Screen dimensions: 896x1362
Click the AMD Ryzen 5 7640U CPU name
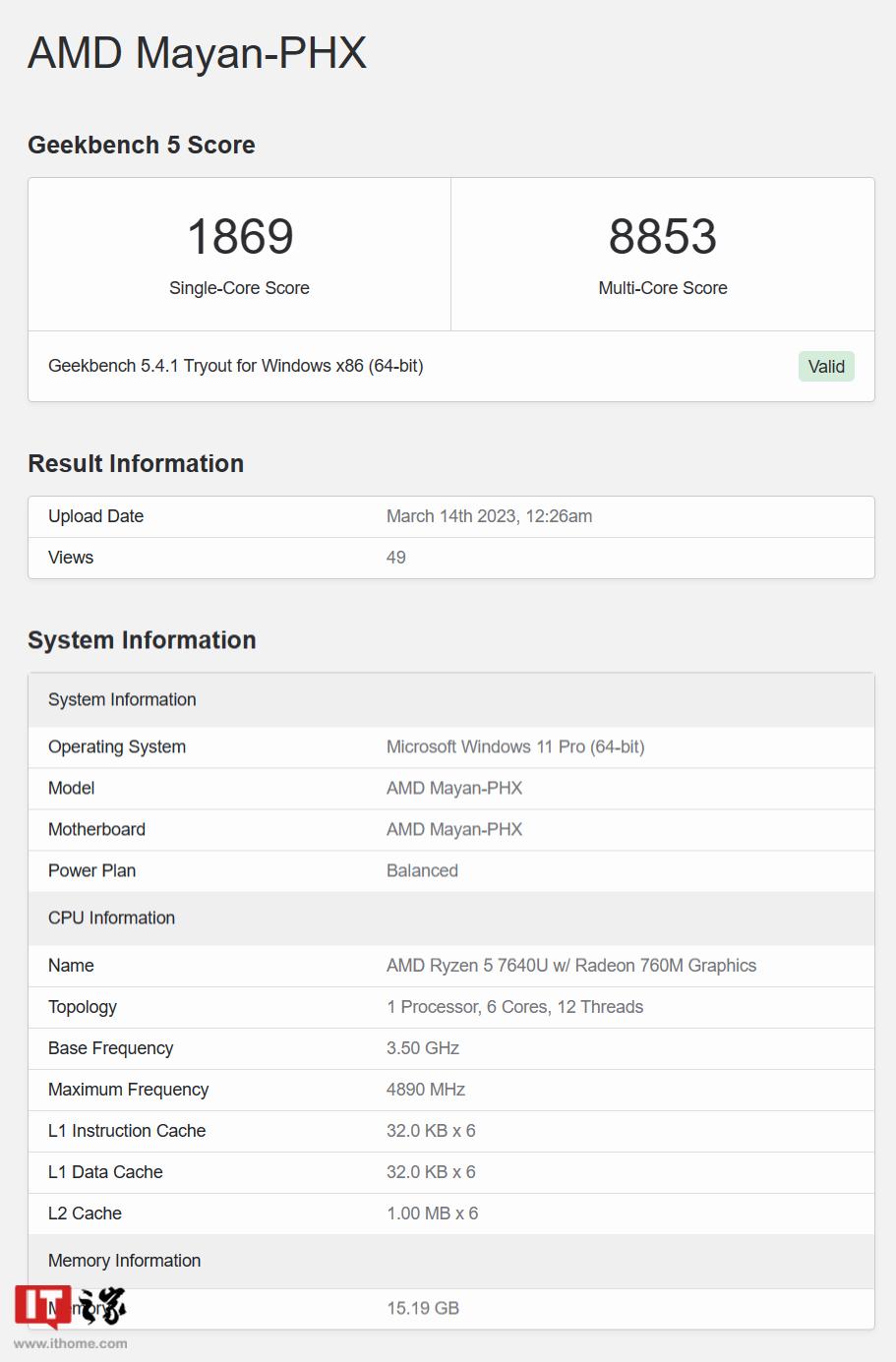pos(570,966)
